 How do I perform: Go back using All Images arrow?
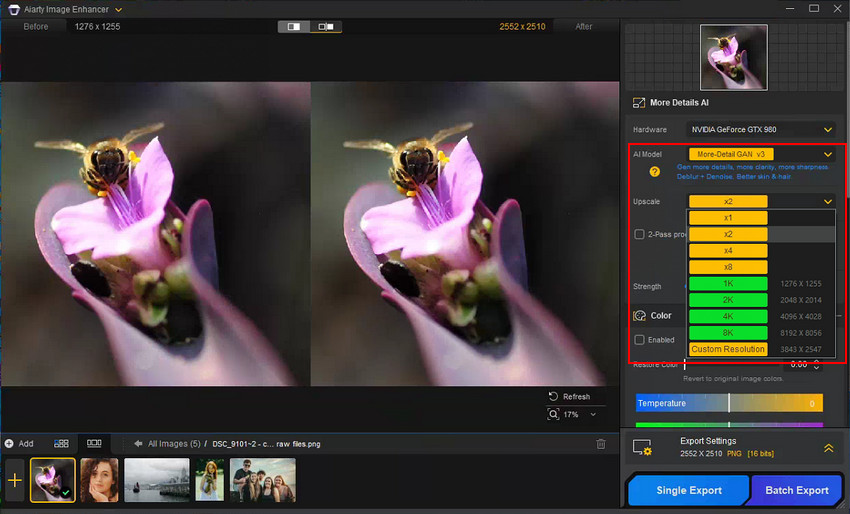click(x=138, y=444)
